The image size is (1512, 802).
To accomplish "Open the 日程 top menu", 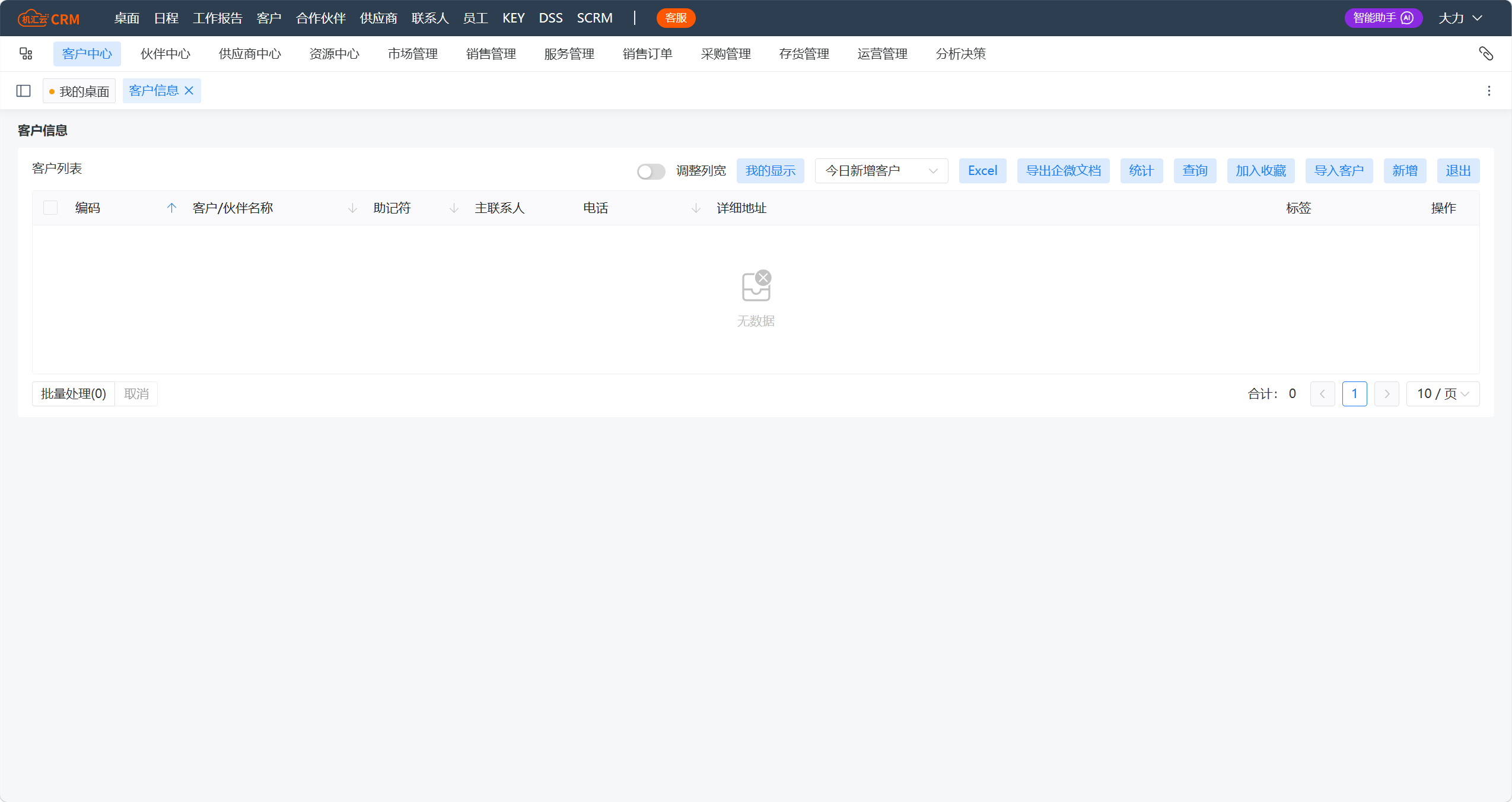I will coord(166,18).
